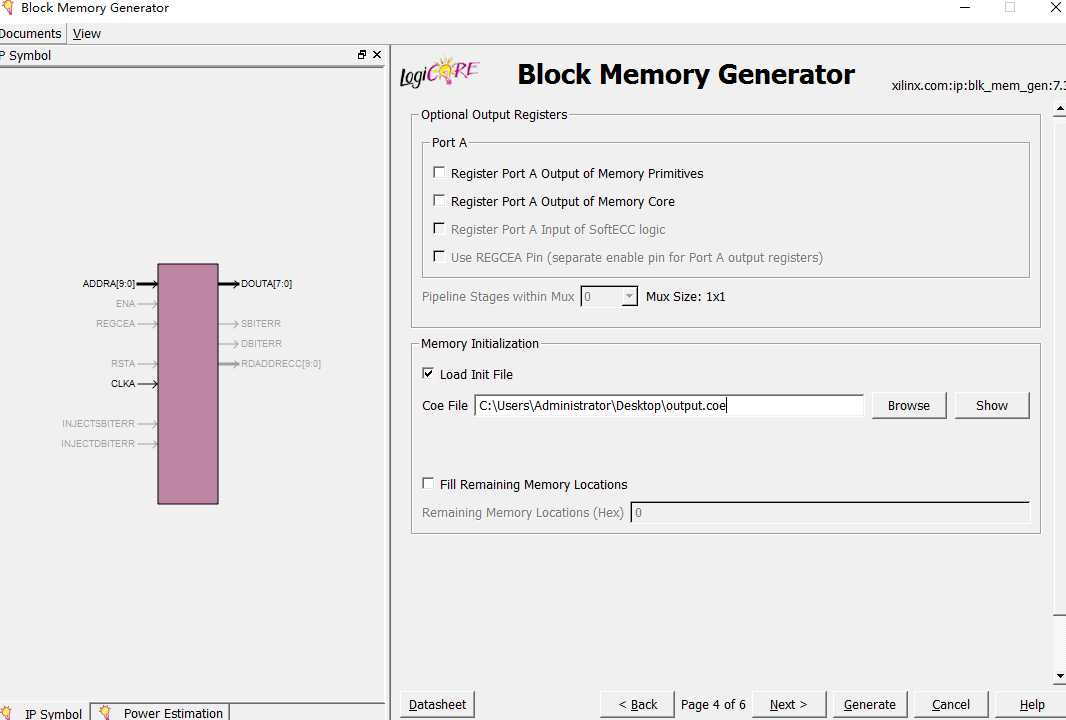Minimize the Block Memory Generator window

(965, 7)
